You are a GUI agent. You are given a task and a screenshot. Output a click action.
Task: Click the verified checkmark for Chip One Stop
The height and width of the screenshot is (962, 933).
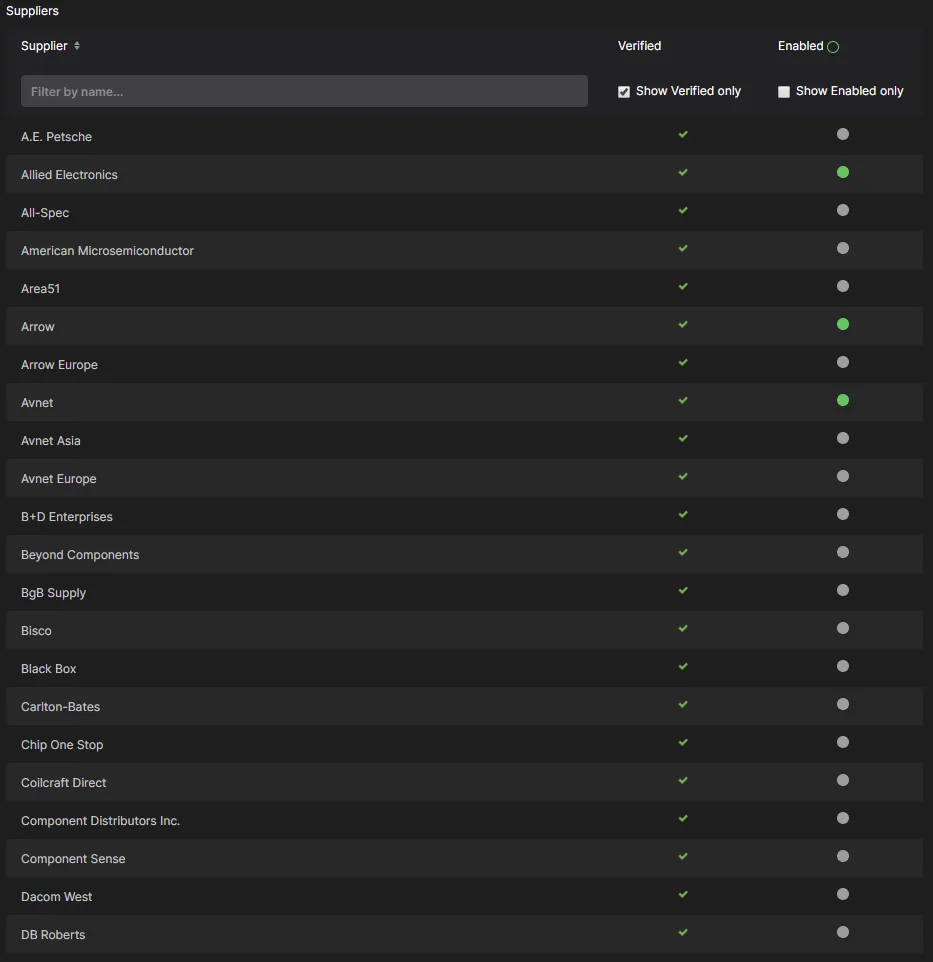click(x=683, y=743)
